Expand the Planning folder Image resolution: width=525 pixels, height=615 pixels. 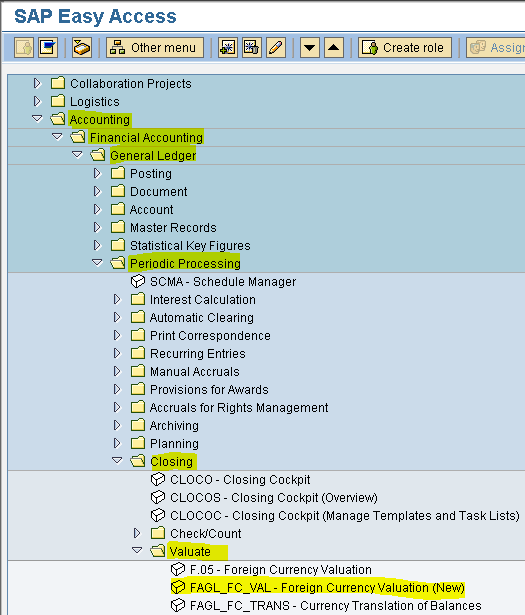point(117,443)
